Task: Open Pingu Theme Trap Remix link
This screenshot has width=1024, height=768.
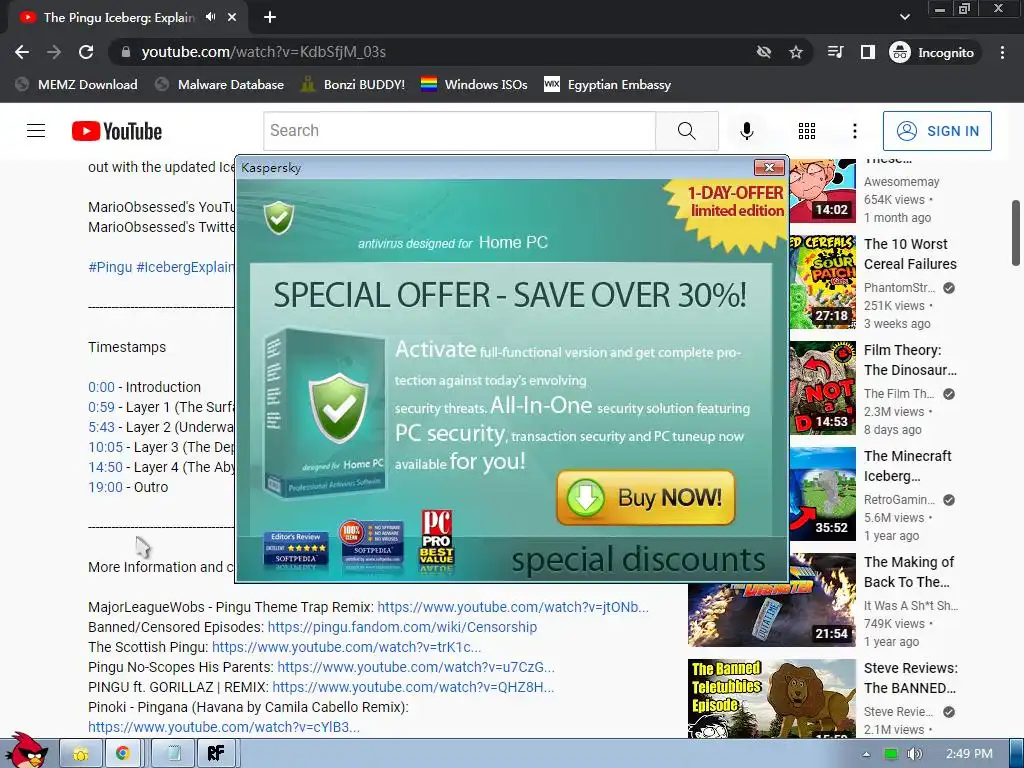Action: point(513,607)
